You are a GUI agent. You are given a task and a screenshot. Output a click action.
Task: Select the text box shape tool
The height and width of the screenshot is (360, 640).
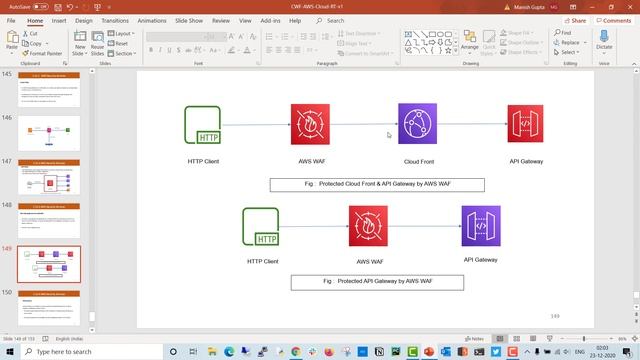pyautogui.click(x=408, y=34)
